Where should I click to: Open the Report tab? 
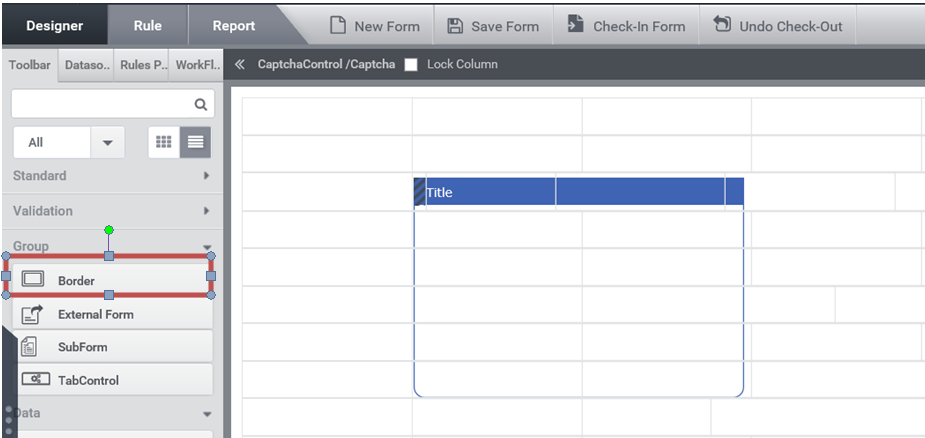[x=234, y=26]
